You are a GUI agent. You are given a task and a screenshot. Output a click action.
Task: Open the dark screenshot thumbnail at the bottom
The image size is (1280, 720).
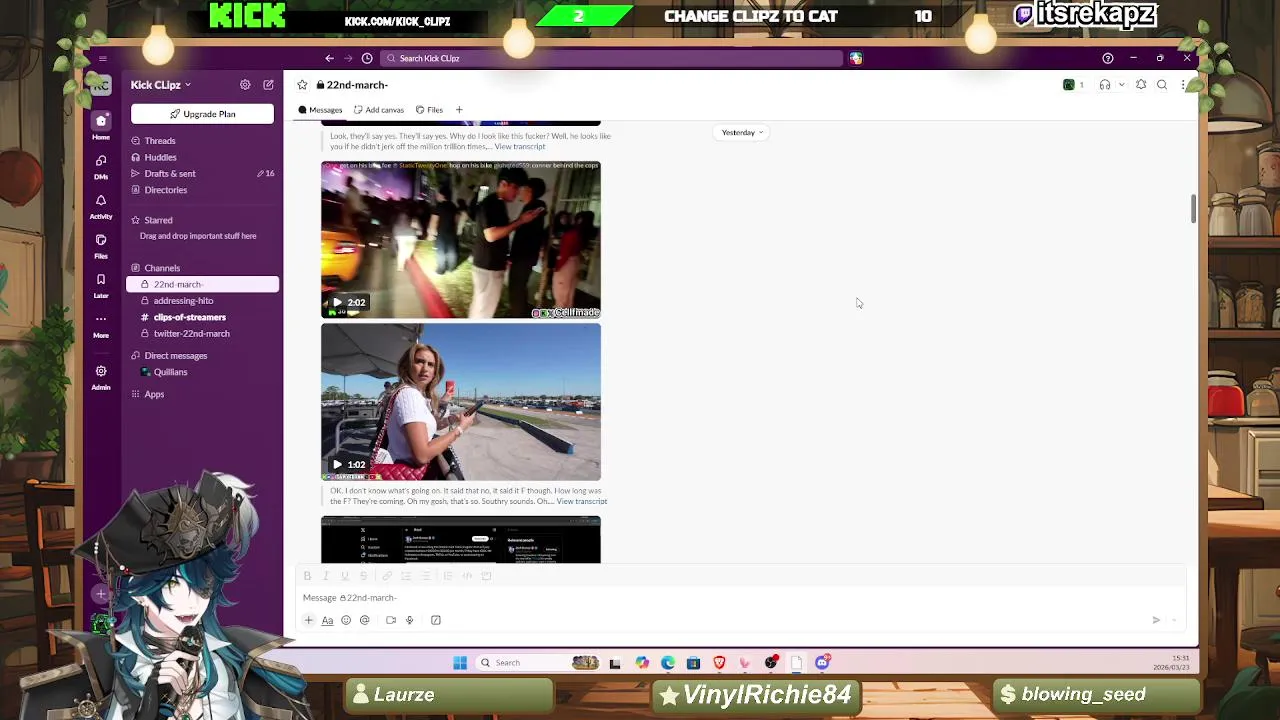[x=461, y=540]
